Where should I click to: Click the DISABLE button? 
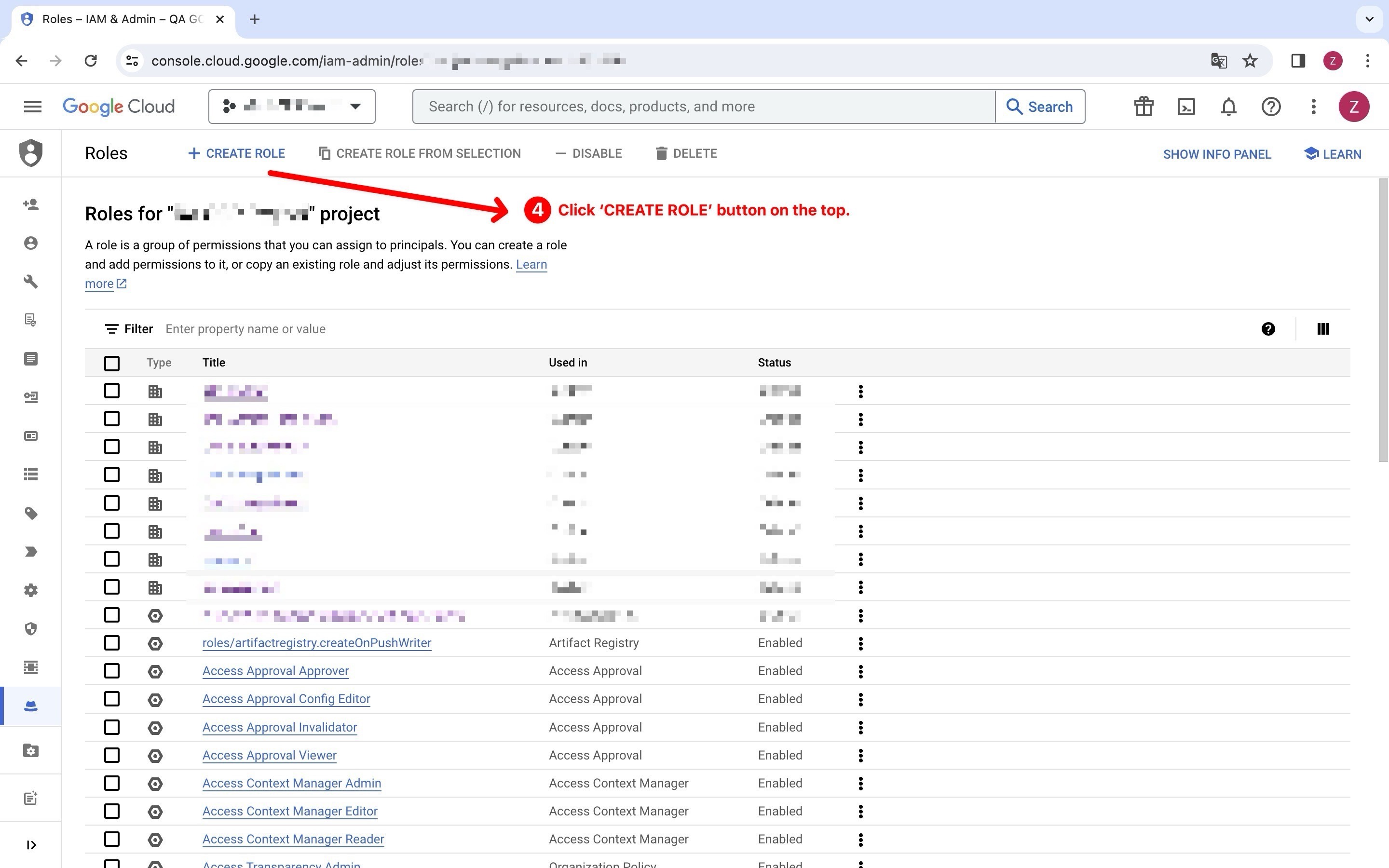tap(588, 153)
